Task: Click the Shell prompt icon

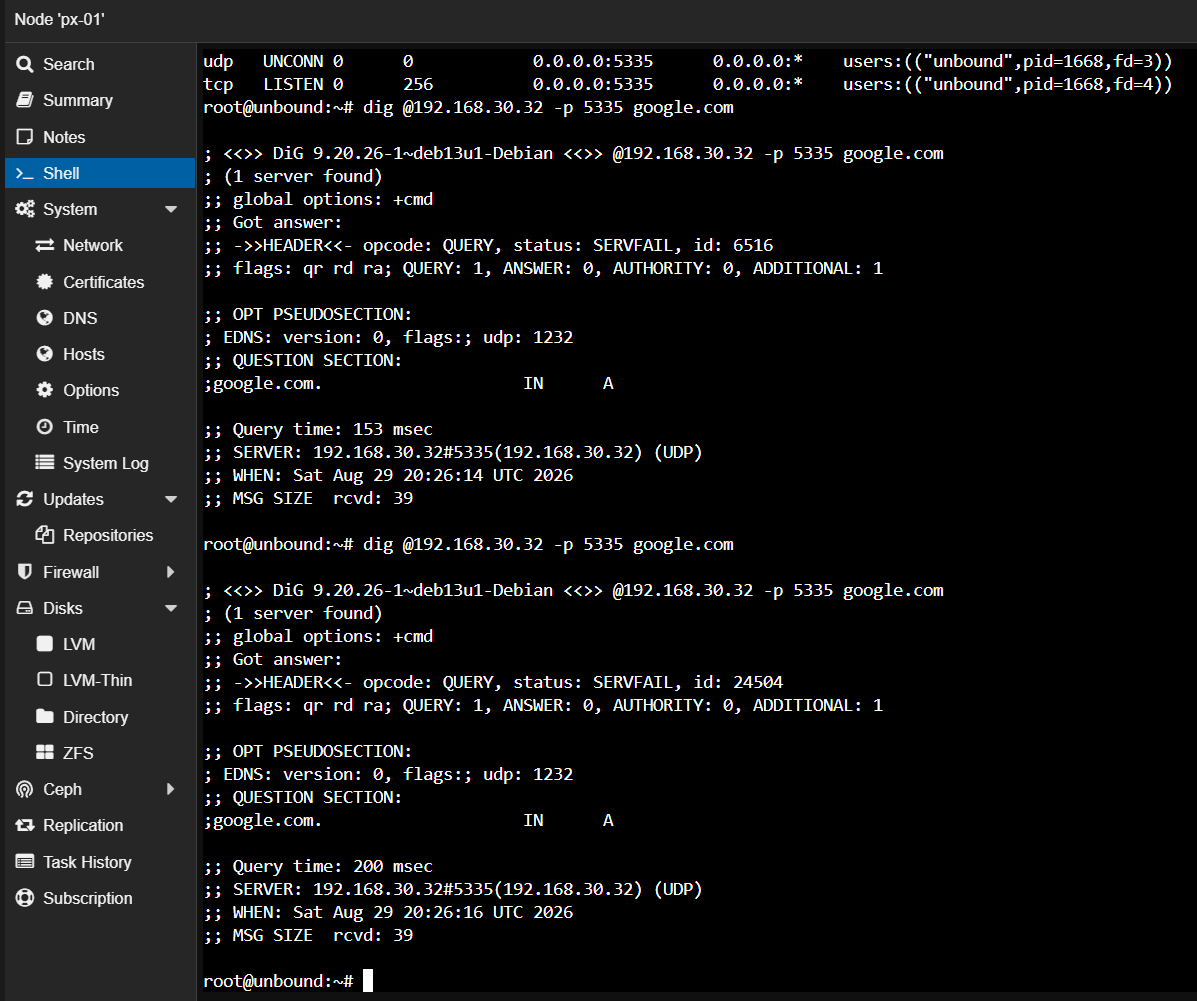Action: pos(24,173)
